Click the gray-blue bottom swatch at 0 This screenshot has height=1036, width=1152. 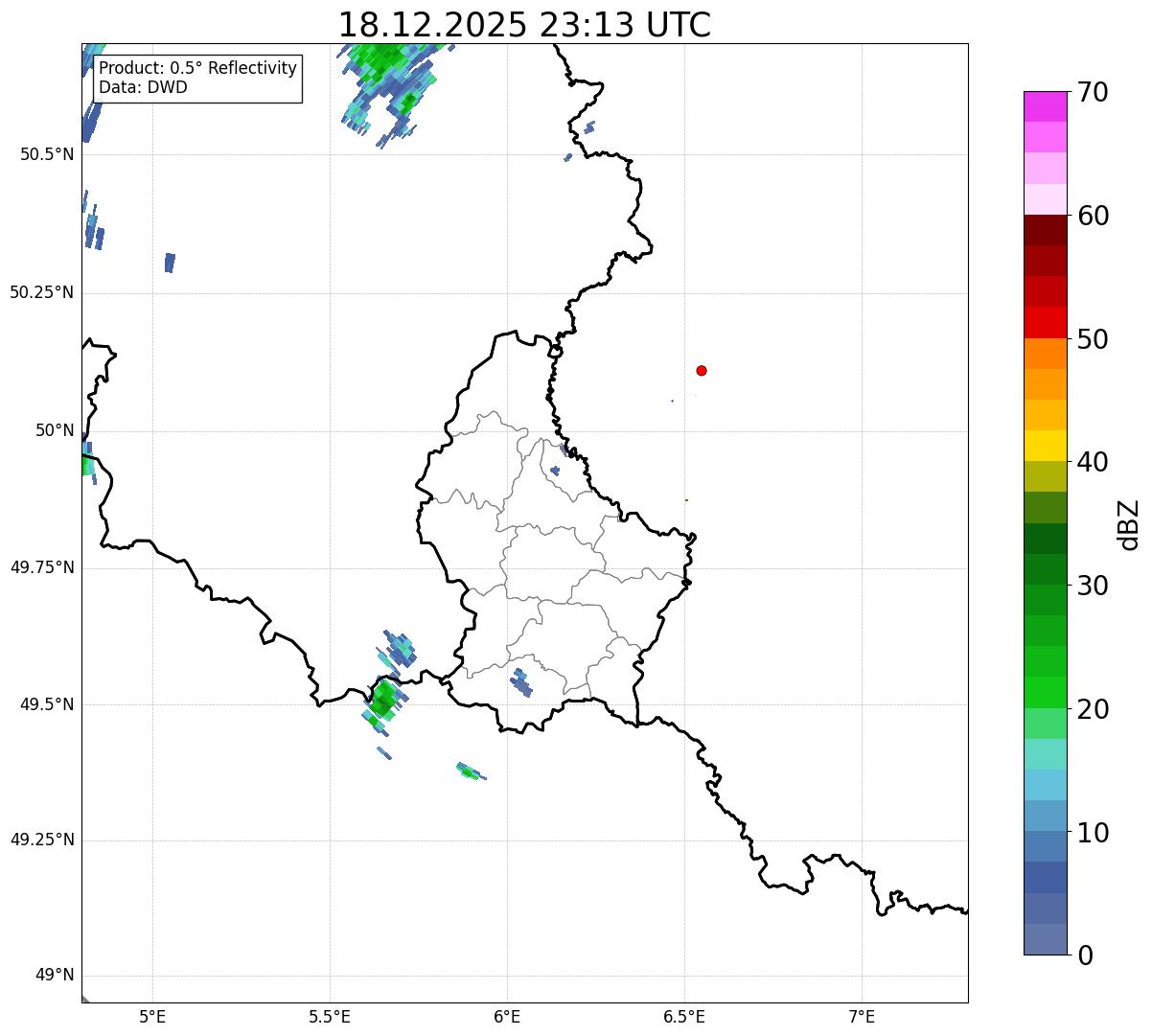tap(1045, 939)
